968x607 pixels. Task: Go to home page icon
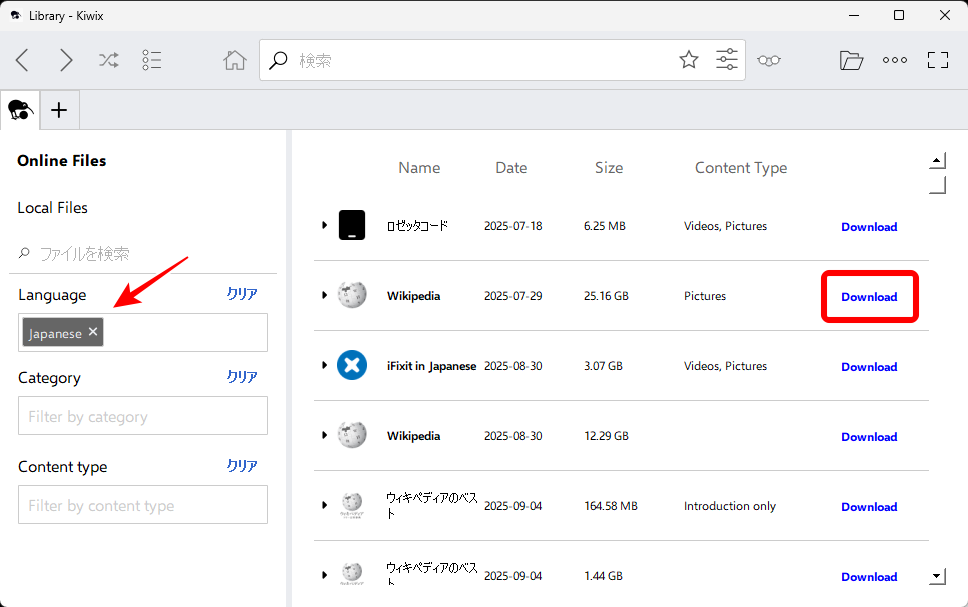235,60
